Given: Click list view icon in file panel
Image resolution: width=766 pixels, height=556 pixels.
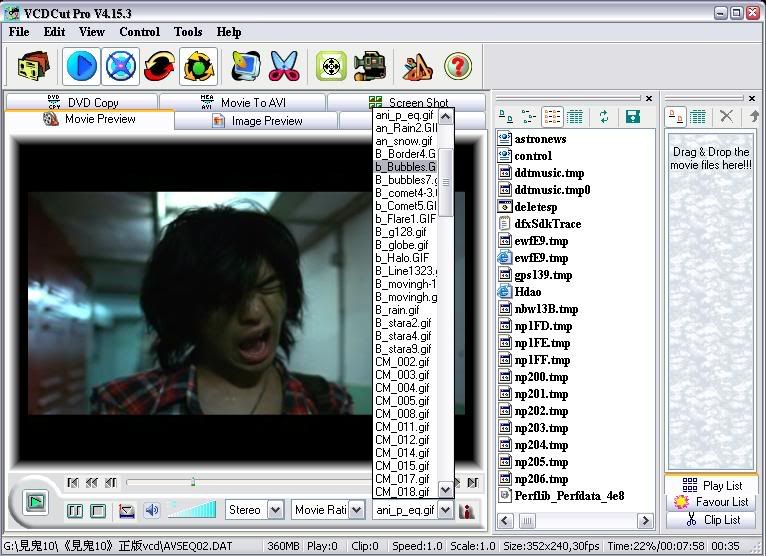Looking at the screenshot, I should (x=552, y=117).
